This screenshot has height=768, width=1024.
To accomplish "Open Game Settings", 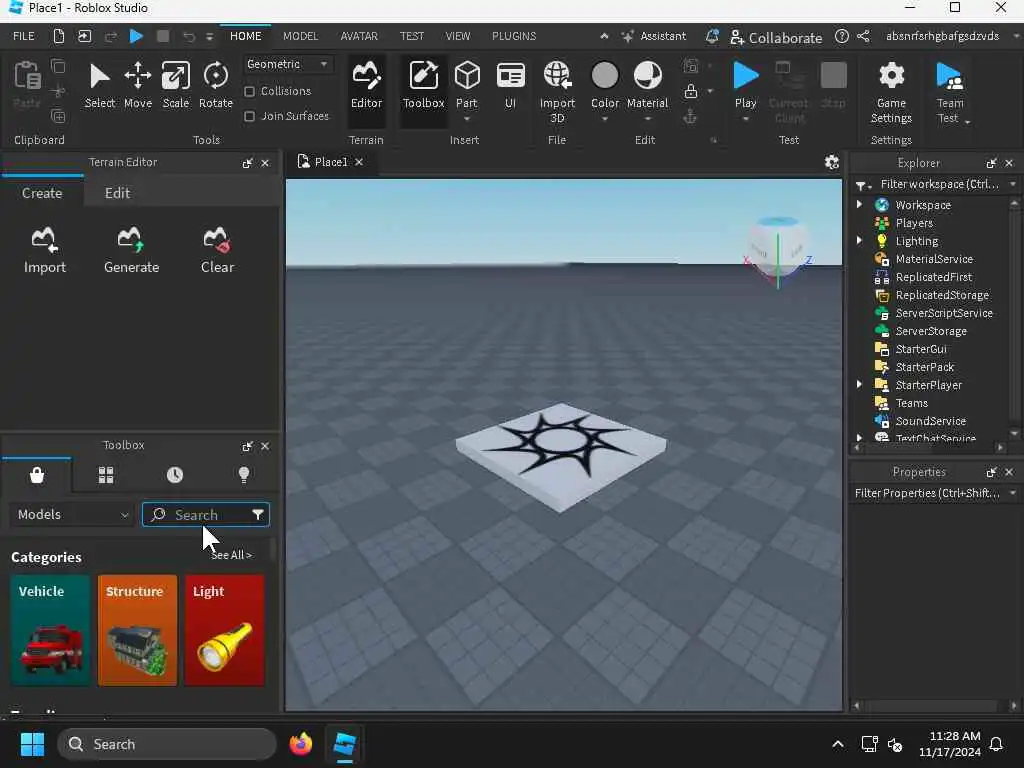I will (x=891, y=93).
